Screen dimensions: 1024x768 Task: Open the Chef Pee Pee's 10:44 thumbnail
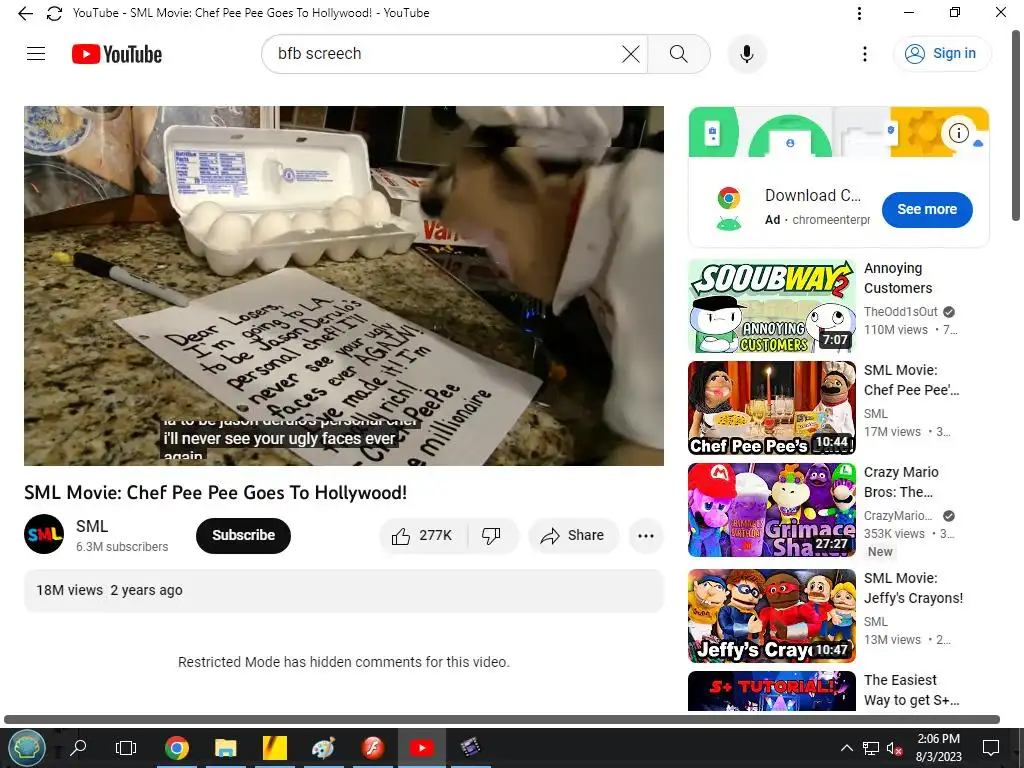point(772,408)
